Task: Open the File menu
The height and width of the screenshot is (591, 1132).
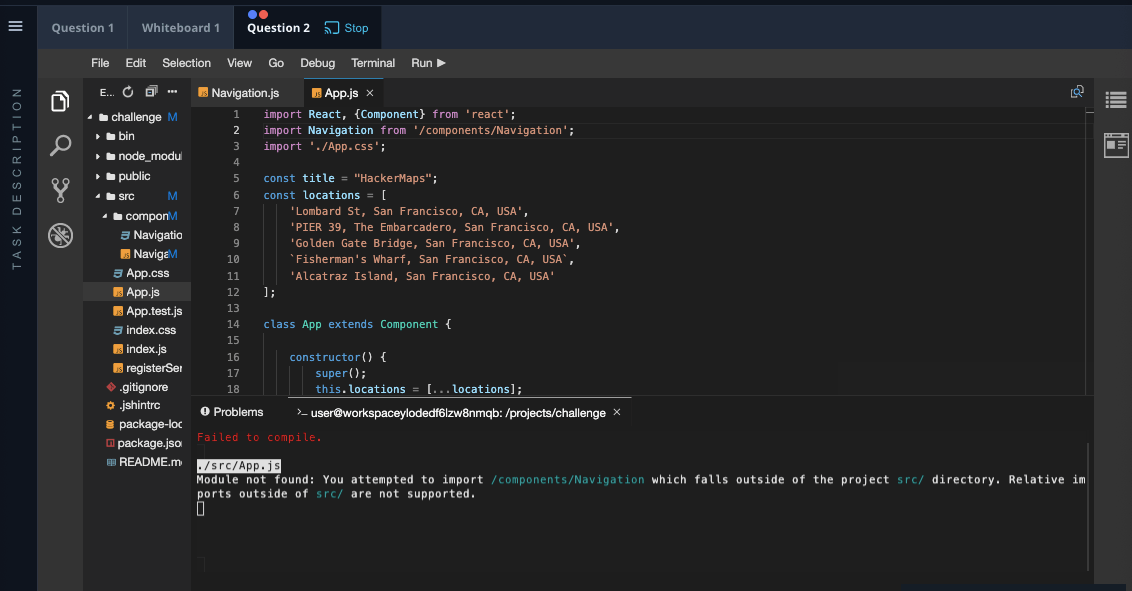Action: [x=100, y=63]
